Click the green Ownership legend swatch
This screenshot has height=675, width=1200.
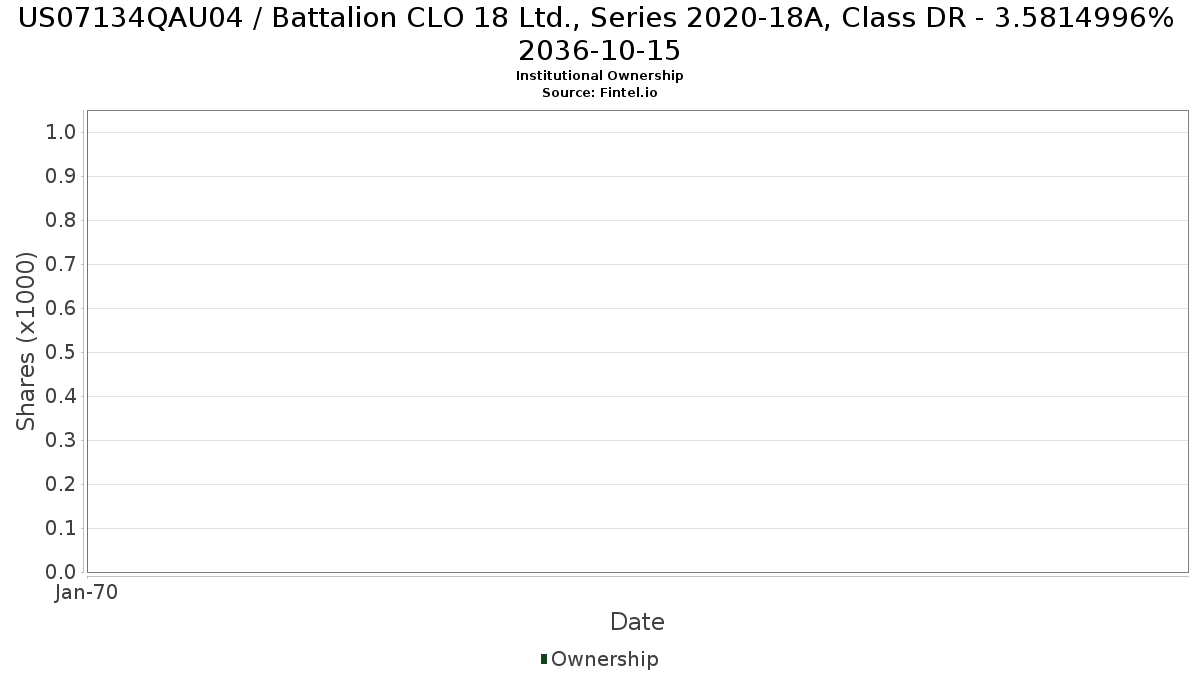point(544,659)
